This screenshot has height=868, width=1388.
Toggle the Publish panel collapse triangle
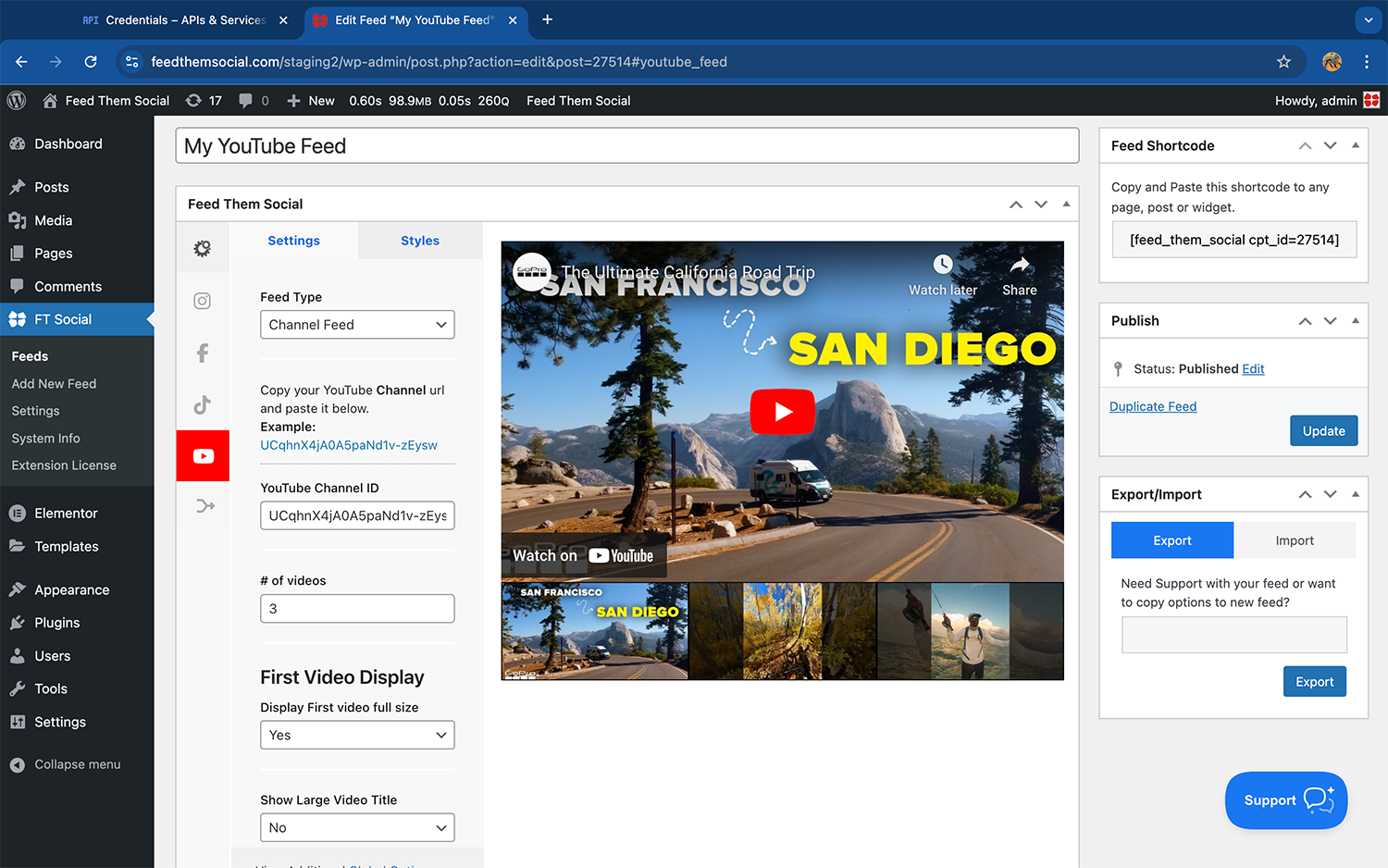[x=1355, y=320]
